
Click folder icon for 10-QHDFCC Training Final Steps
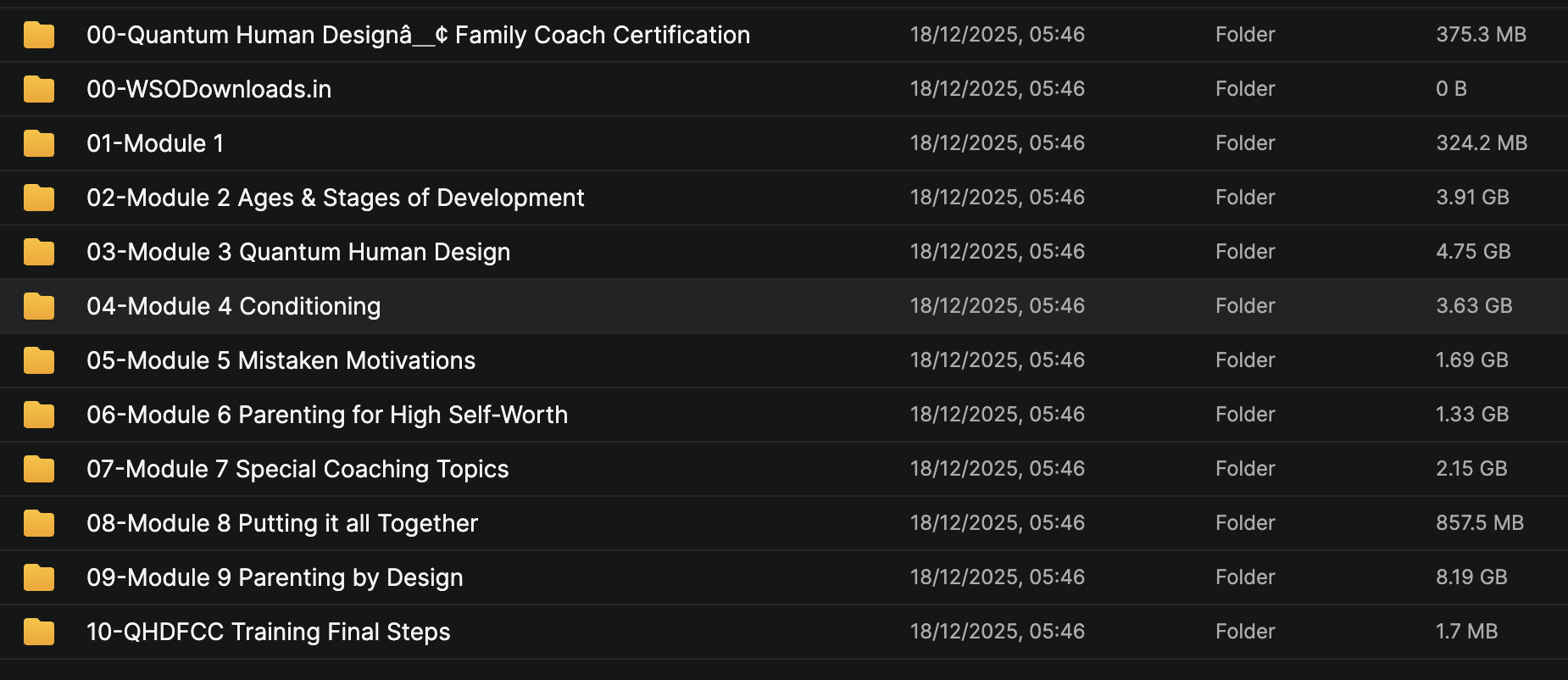point(39,632)
